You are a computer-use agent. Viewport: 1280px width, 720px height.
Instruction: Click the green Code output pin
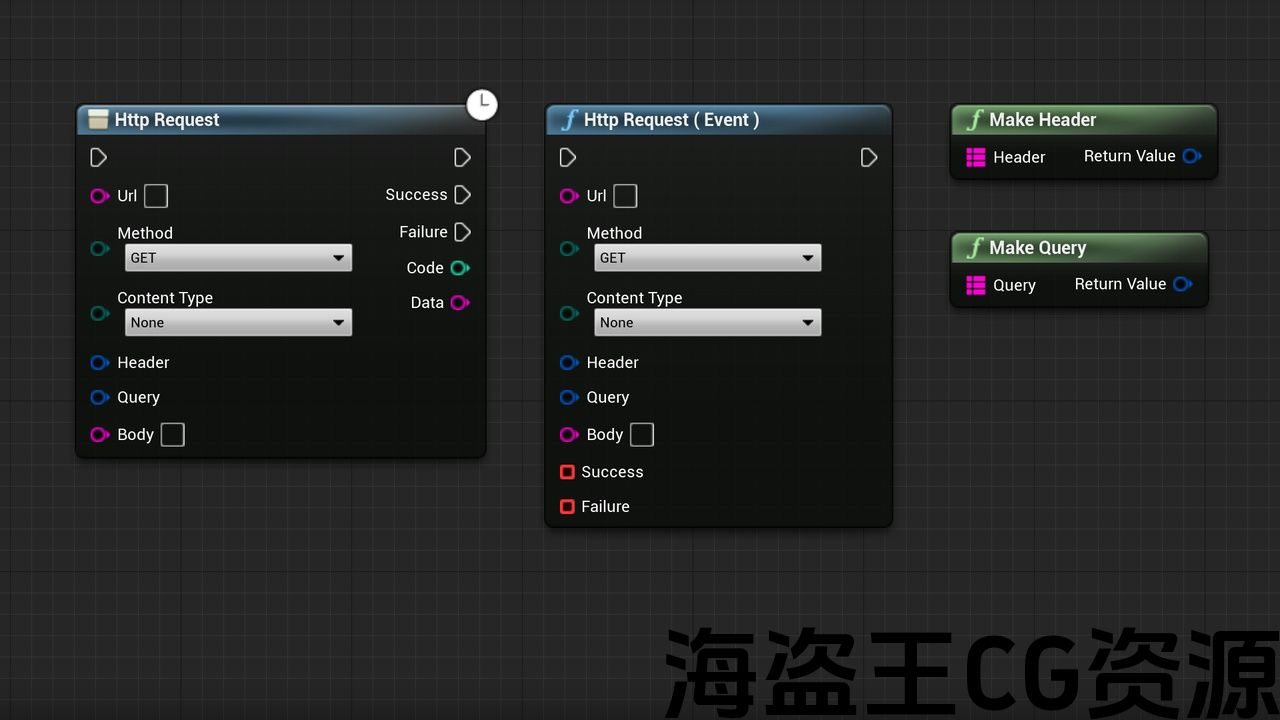click(459, 268)
